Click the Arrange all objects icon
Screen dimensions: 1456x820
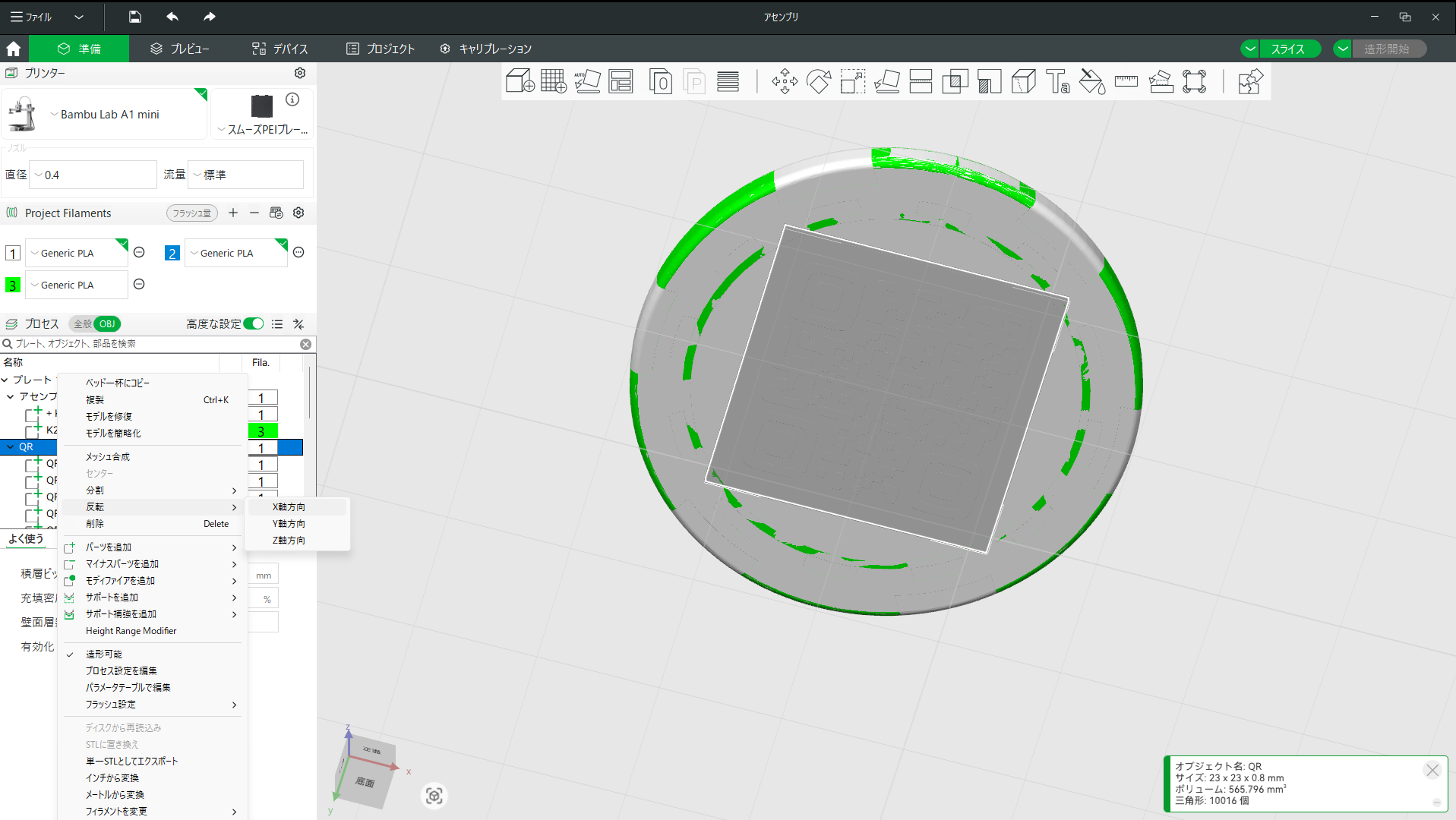click(x=621, y=81)
